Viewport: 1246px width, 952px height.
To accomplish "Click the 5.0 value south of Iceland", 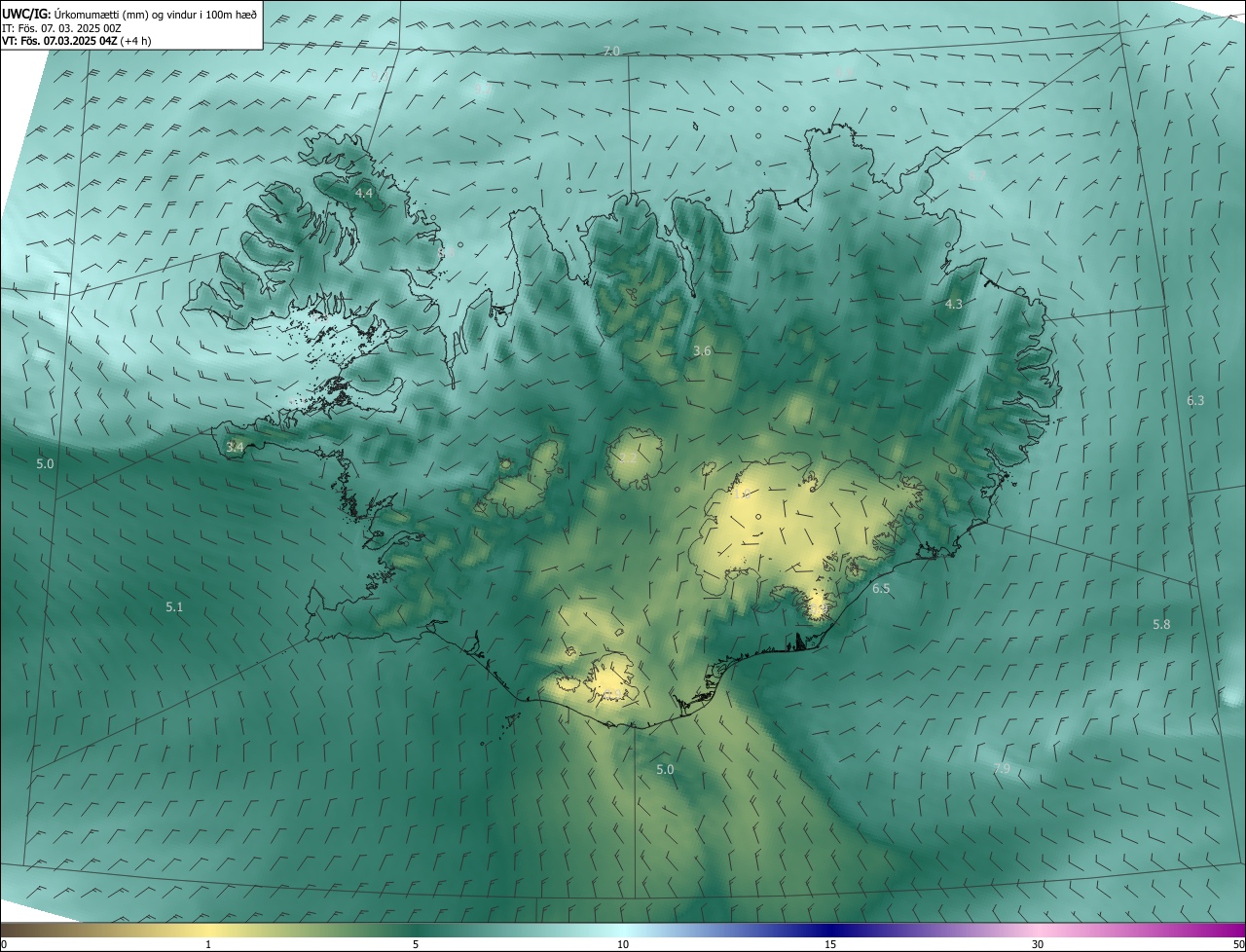I will pos(665,769).
